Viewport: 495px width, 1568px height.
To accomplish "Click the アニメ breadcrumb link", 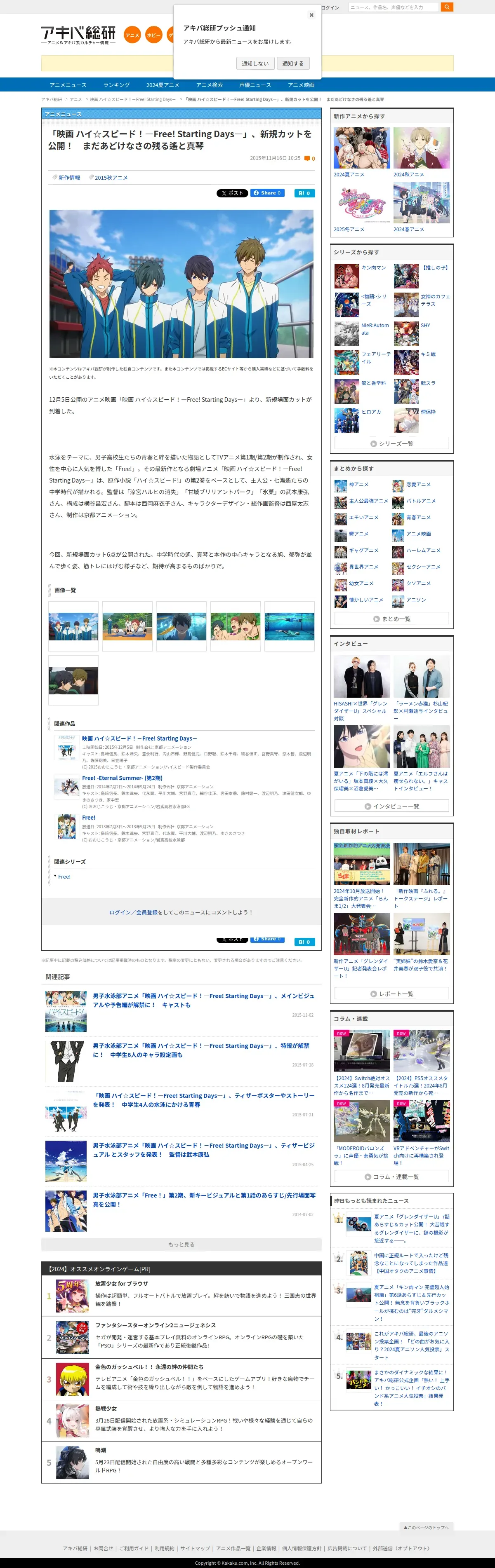I will click(75, 99).
